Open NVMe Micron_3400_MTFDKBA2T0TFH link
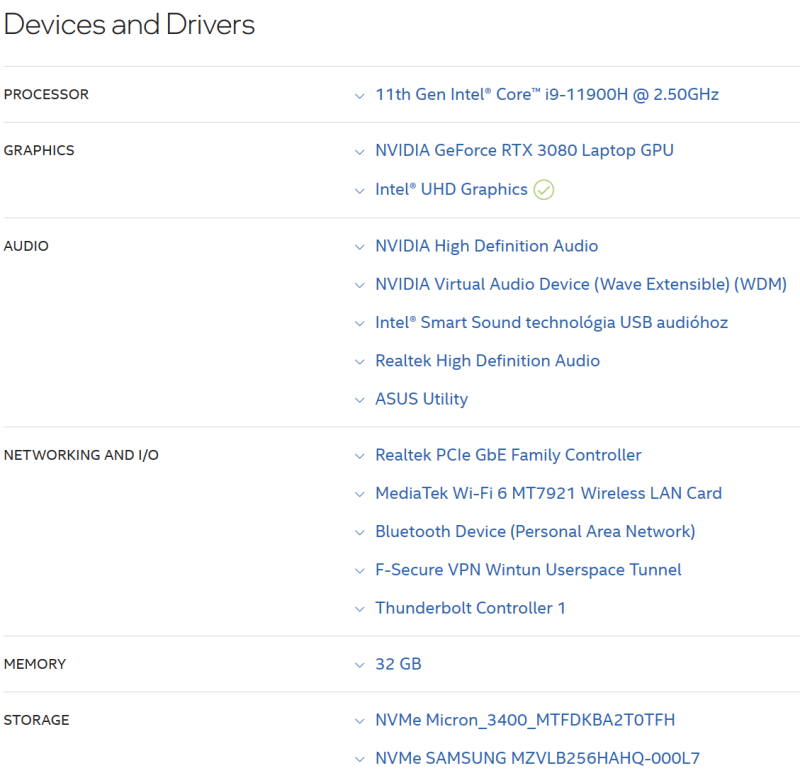 pyautogui.click(x=525, y=720)
